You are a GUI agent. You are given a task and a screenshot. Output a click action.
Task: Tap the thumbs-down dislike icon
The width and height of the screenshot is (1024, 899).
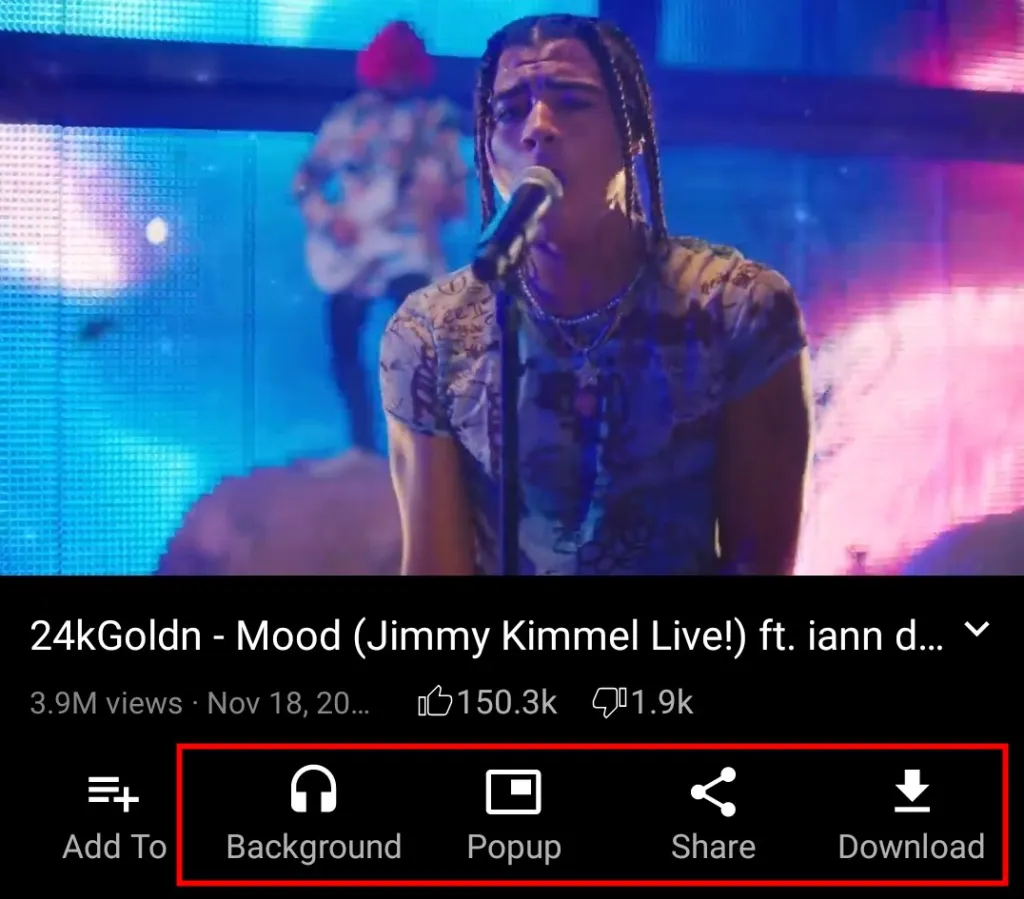tap(609, 703)
